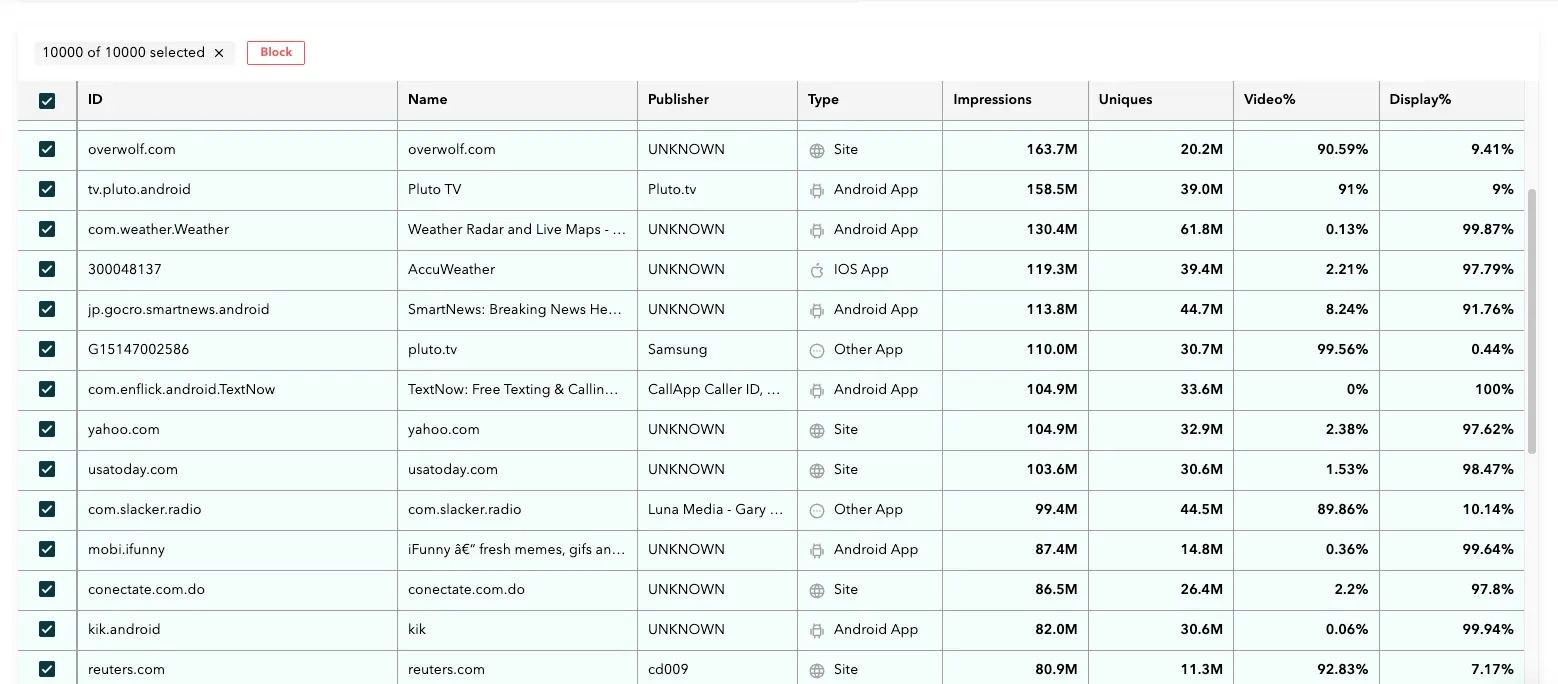
Task: Toggle the kik.android row checkbox
Action: (x=47, y=629)
